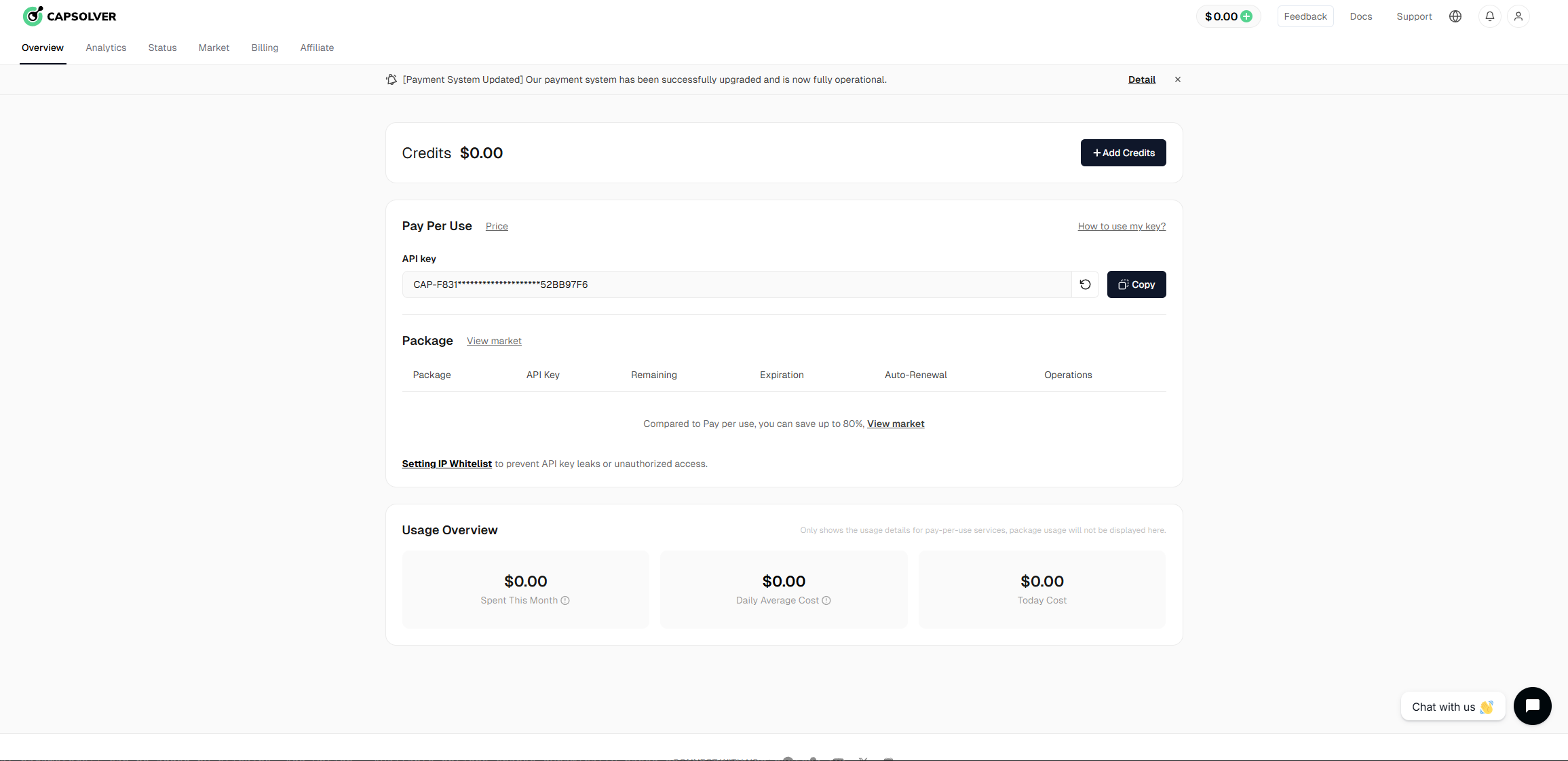
Task: Open Setting IP Whitelist link
Action: coord(446,464)
